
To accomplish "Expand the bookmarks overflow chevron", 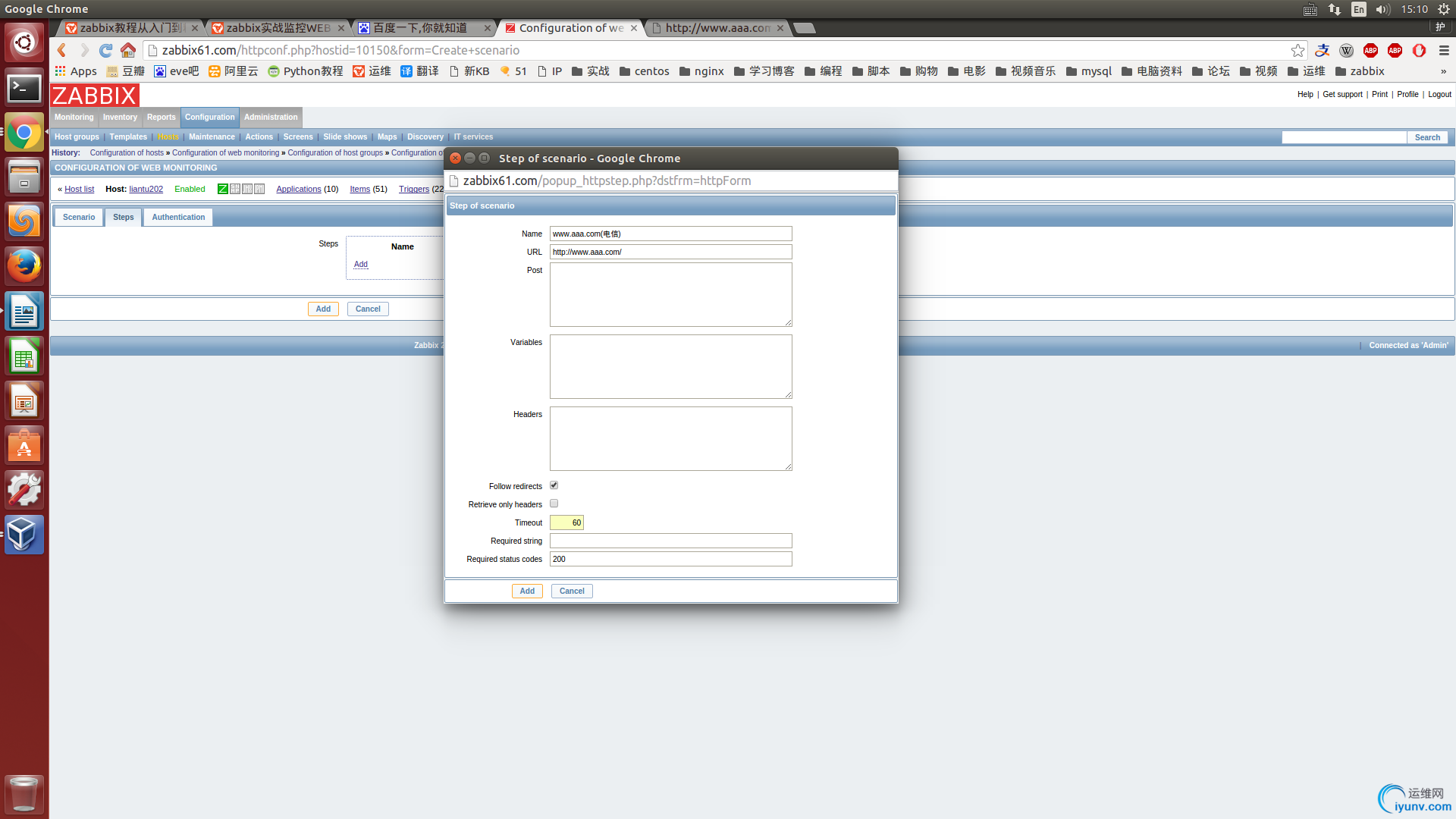I will pos(1443,71).
